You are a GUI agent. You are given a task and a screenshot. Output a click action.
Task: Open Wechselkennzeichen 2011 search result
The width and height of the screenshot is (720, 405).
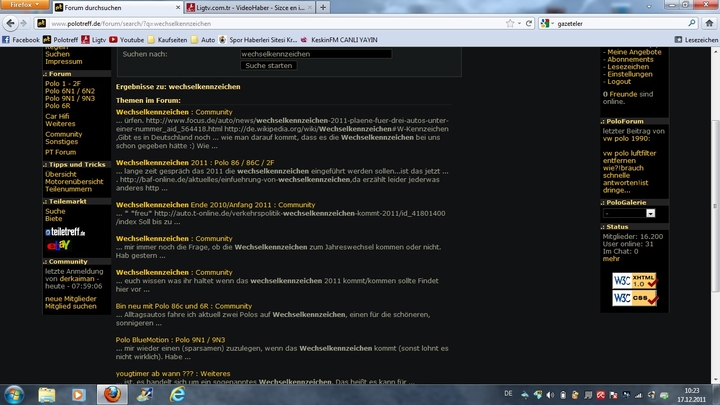coord(195,163)
